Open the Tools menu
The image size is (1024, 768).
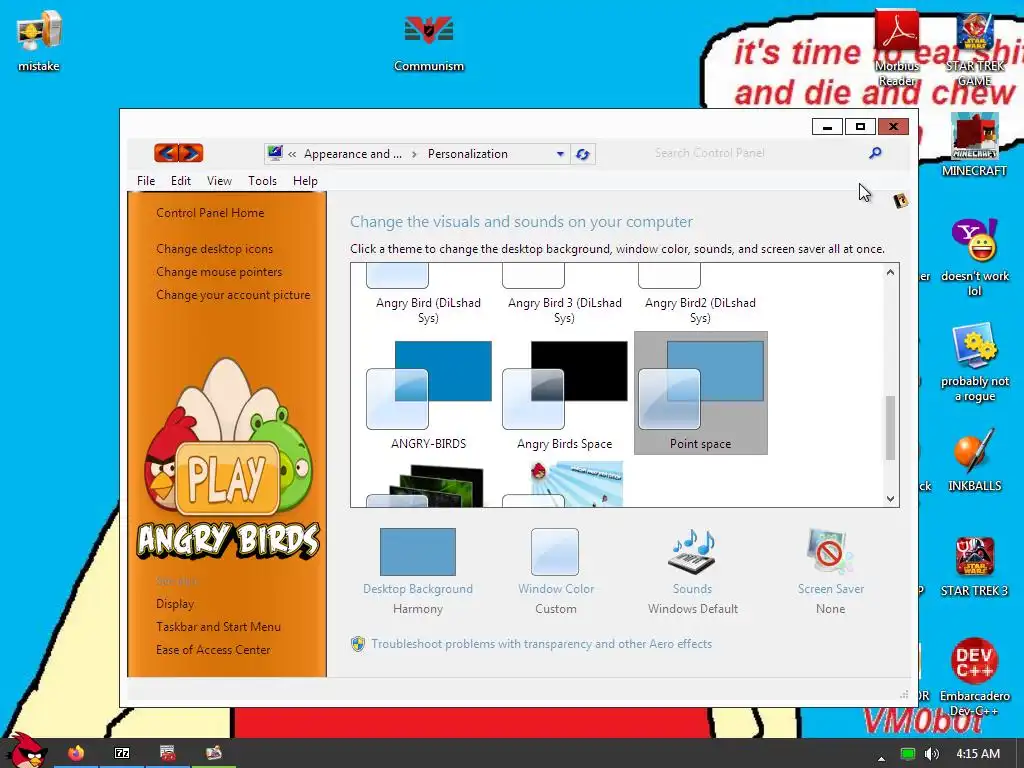click(x=262, y=181)
